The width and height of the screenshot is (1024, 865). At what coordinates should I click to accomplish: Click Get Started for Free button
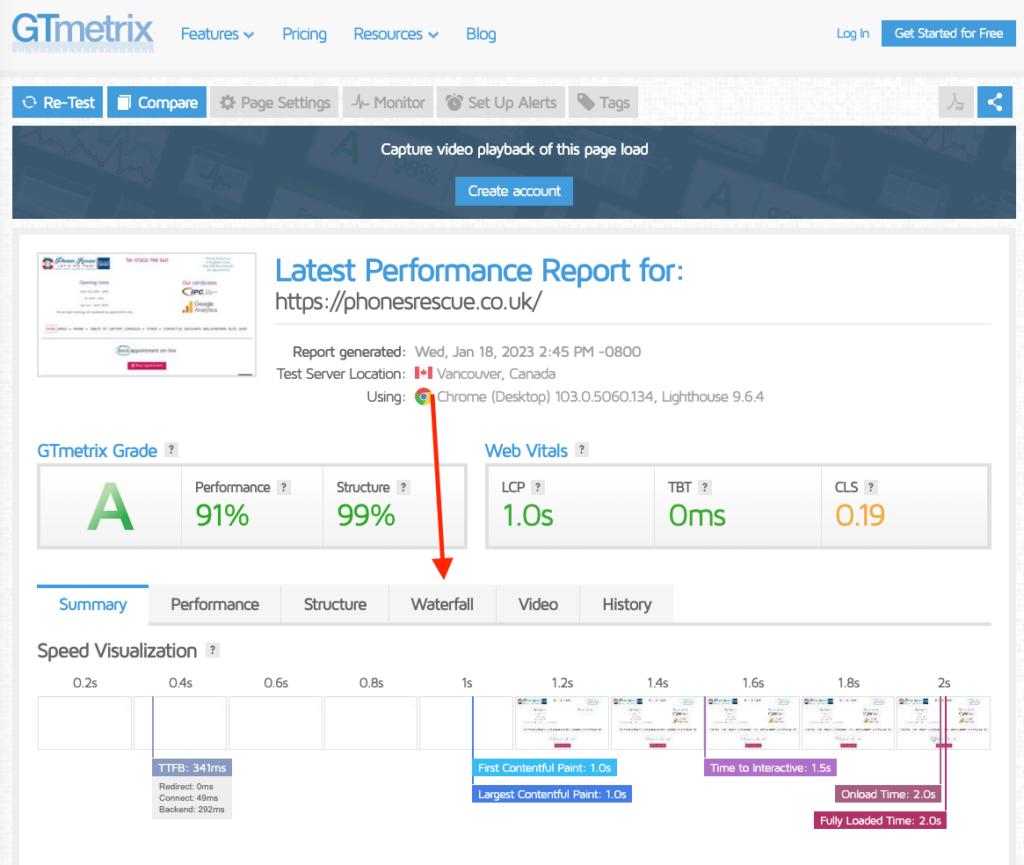pos(948,33)
